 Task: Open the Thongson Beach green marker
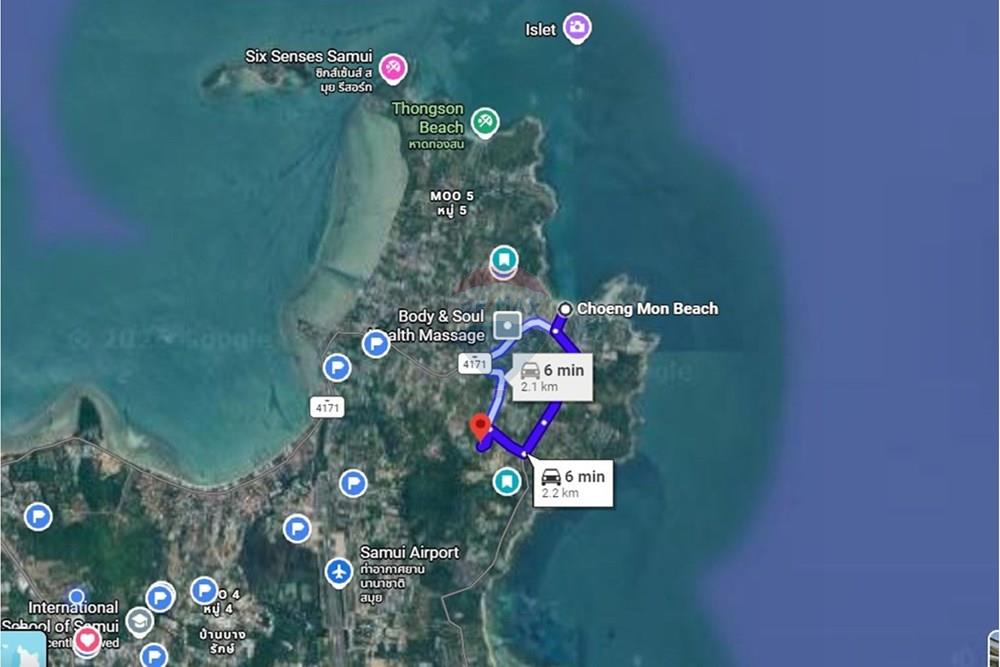pos(484,122)
